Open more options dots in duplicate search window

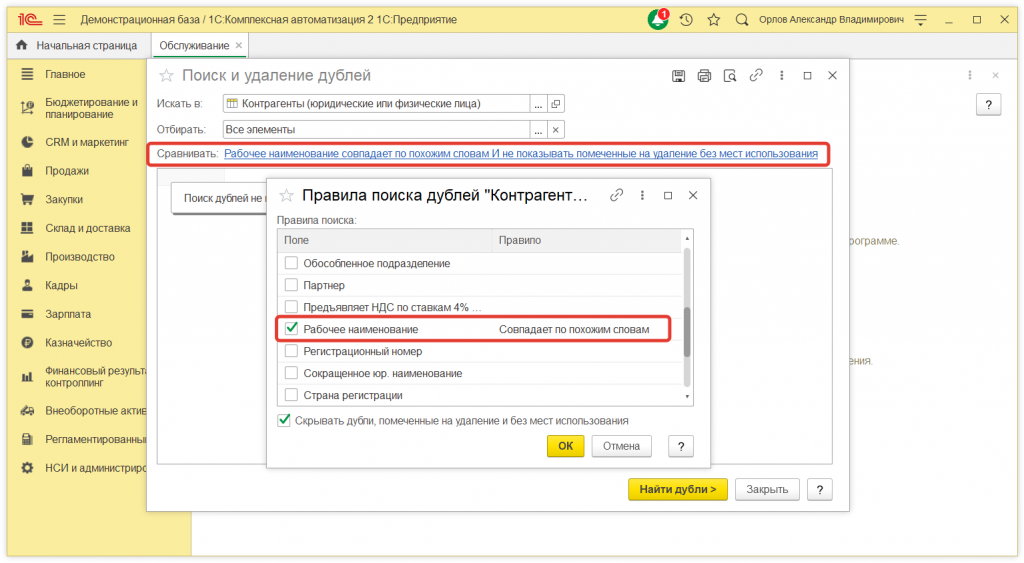click(782, 76)
